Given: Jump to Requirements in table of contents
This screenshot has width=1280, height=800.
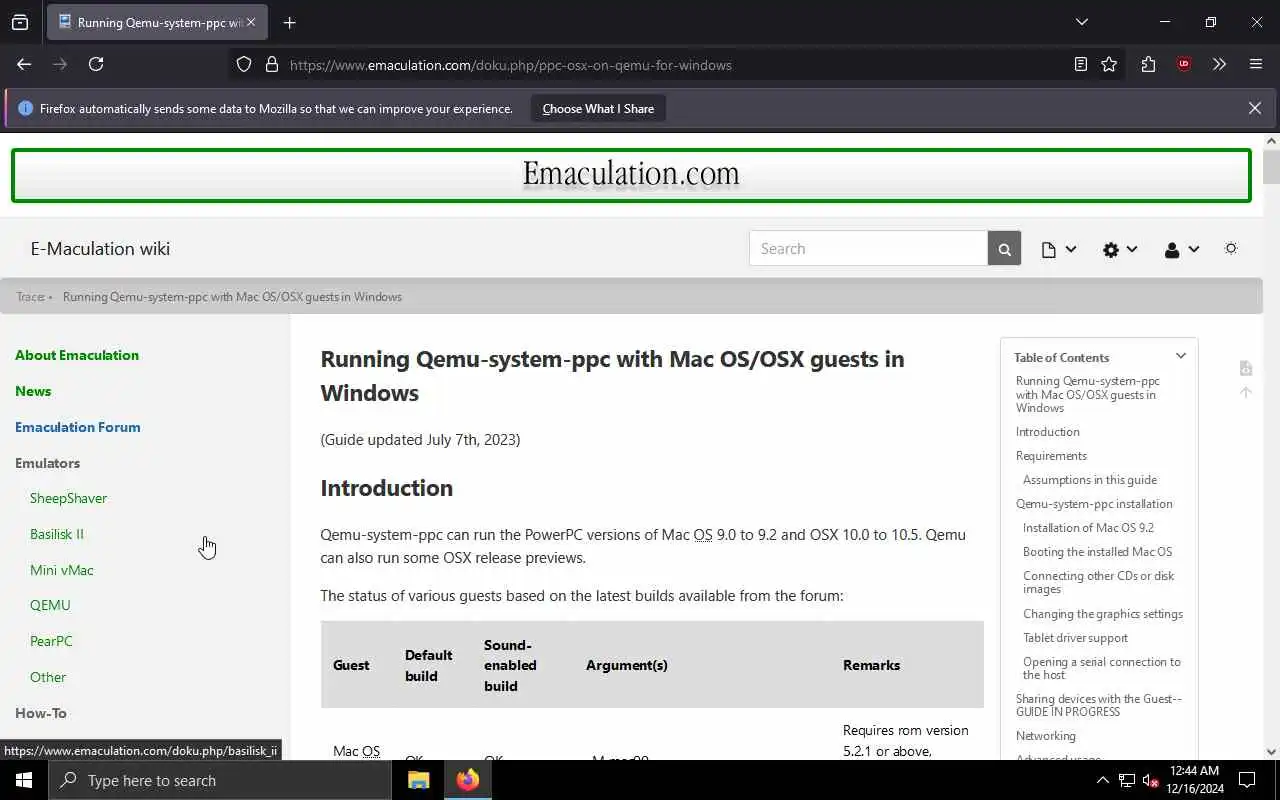Looking at the screenshot, I should tap(1051, 456).
